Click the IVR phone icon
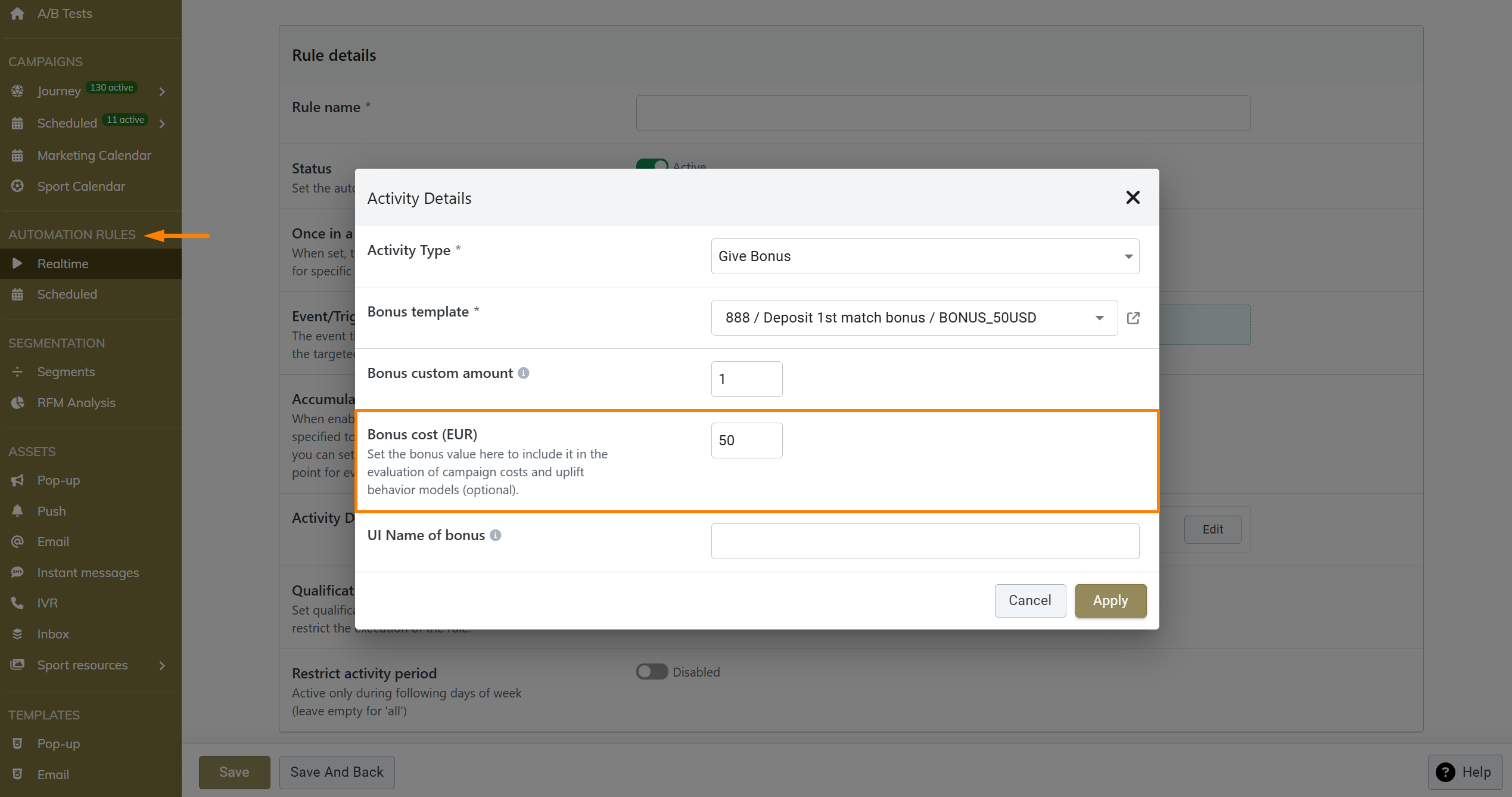This screenshot has width=1512, height=797. coord(17,603)
